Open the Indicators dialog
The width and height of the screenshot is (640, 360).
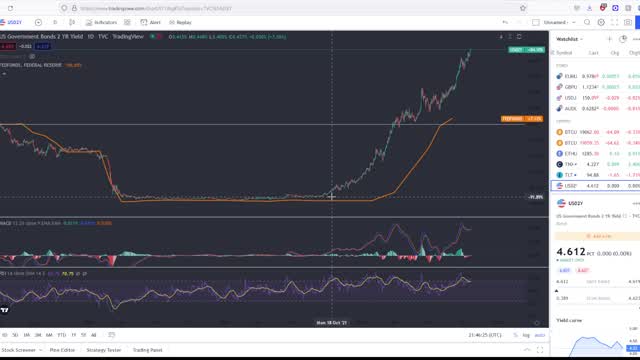point(101,22)
